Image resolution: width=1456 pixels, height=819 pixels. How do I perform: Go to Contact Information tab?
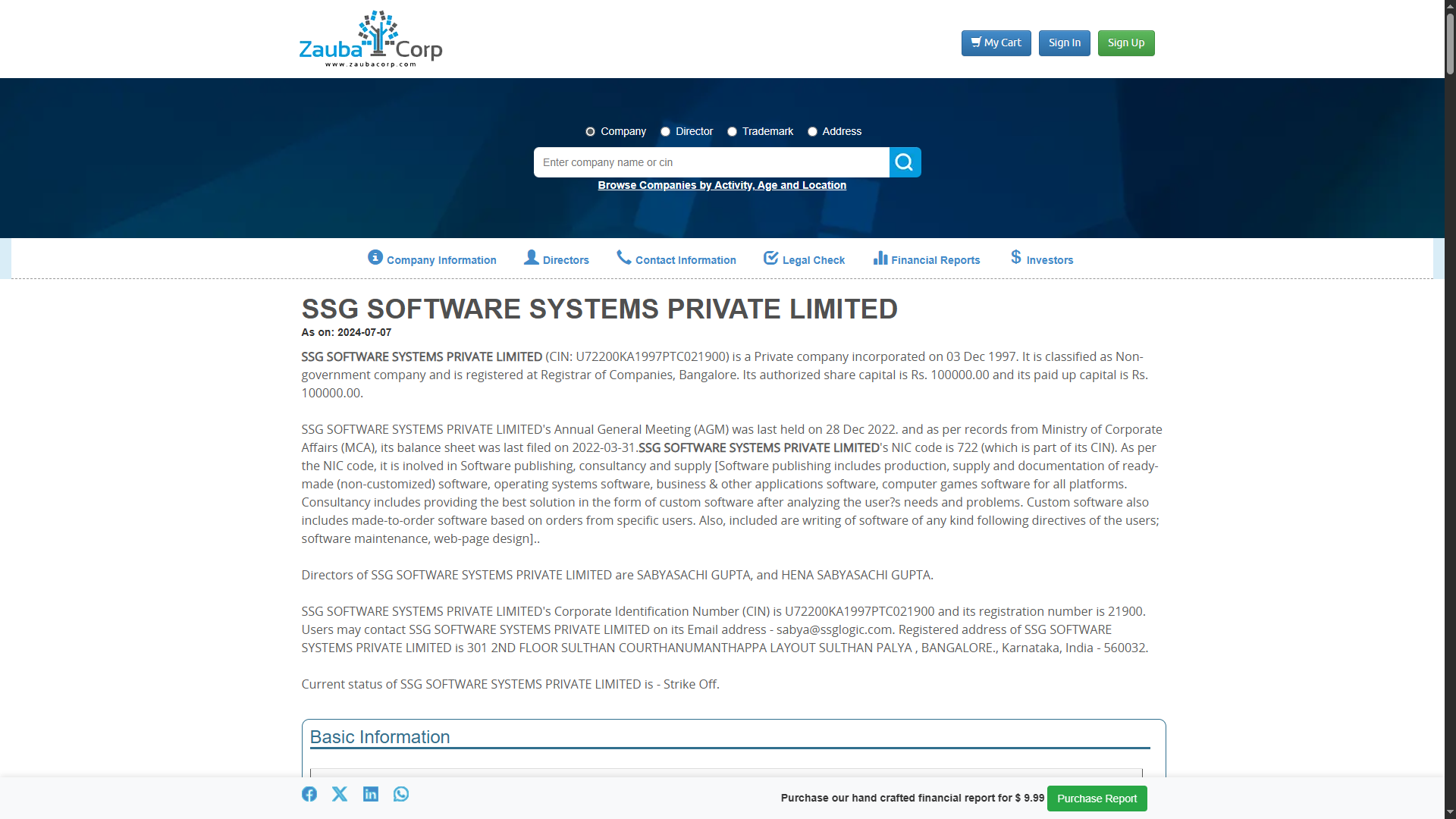coord(676,259)
